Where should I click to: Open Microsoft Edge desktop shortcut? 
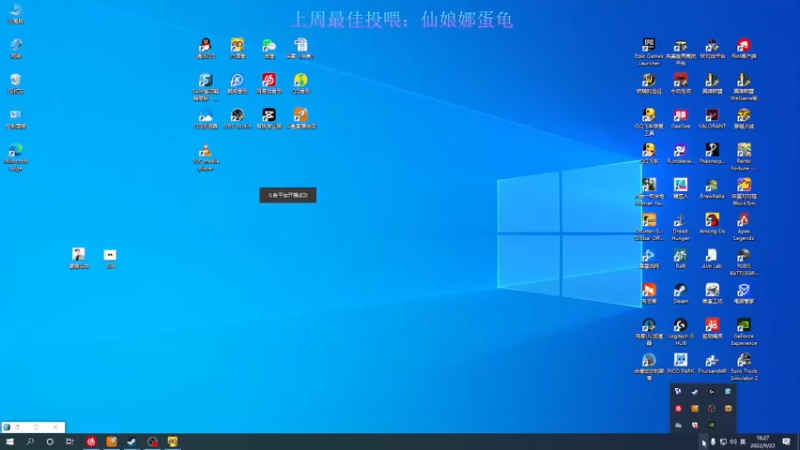pos(16,157)
